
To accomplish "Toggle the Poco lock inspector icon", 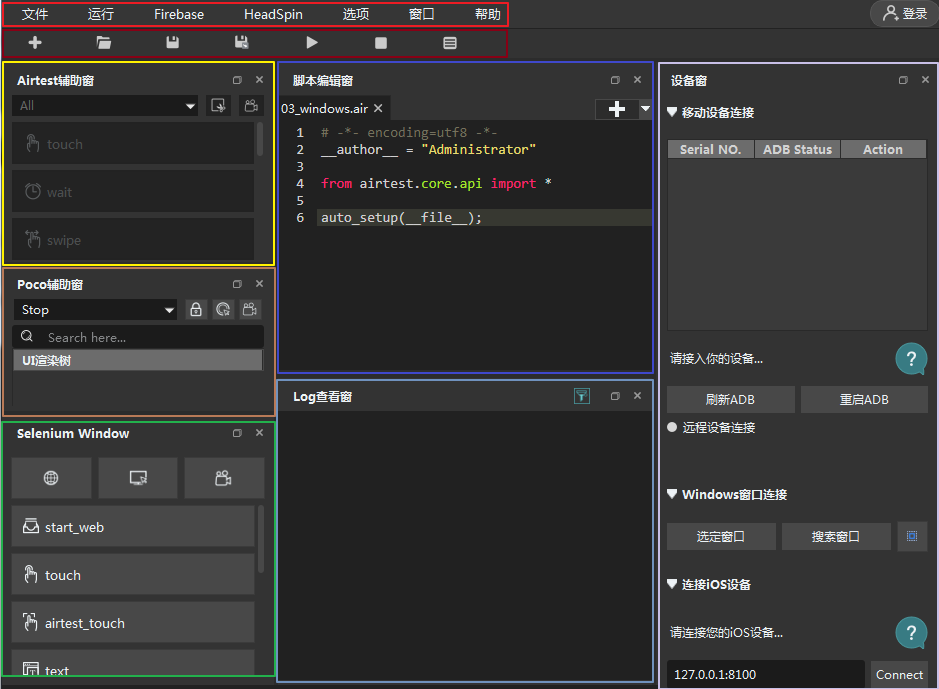I will tap(196, 309).
